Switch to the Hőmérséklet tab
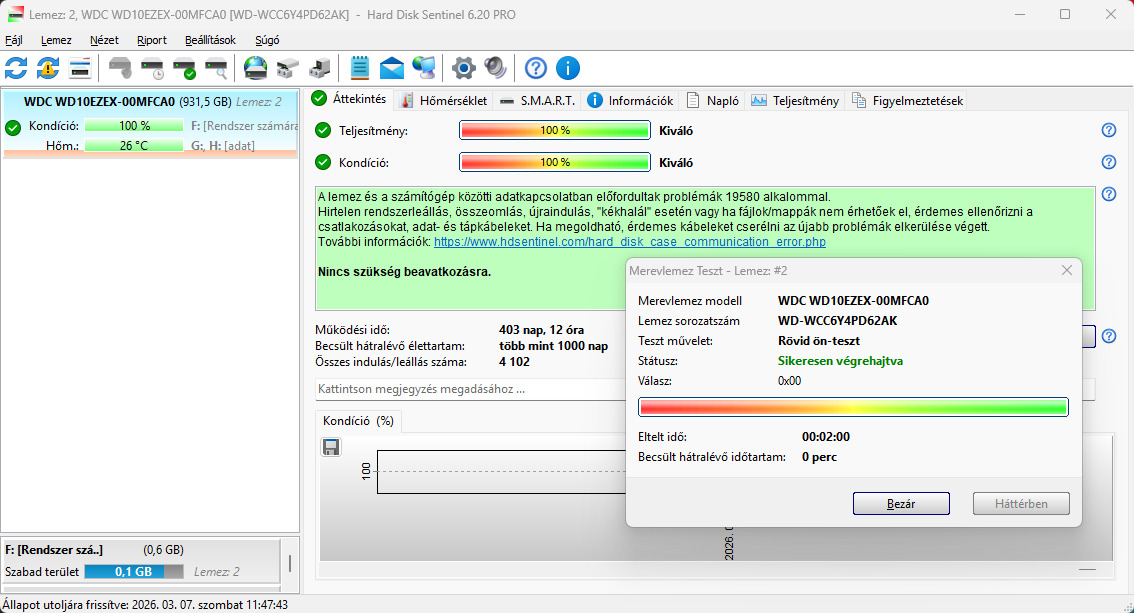 tap(444, 100)
